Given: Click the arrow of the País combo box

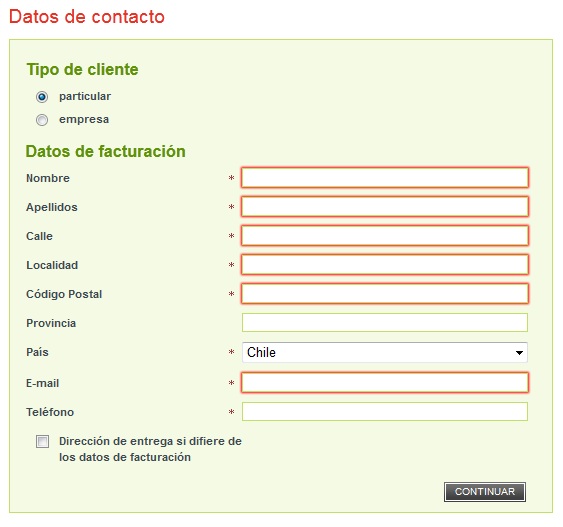Looking at the screenshot, I should (x=519, y=353).
